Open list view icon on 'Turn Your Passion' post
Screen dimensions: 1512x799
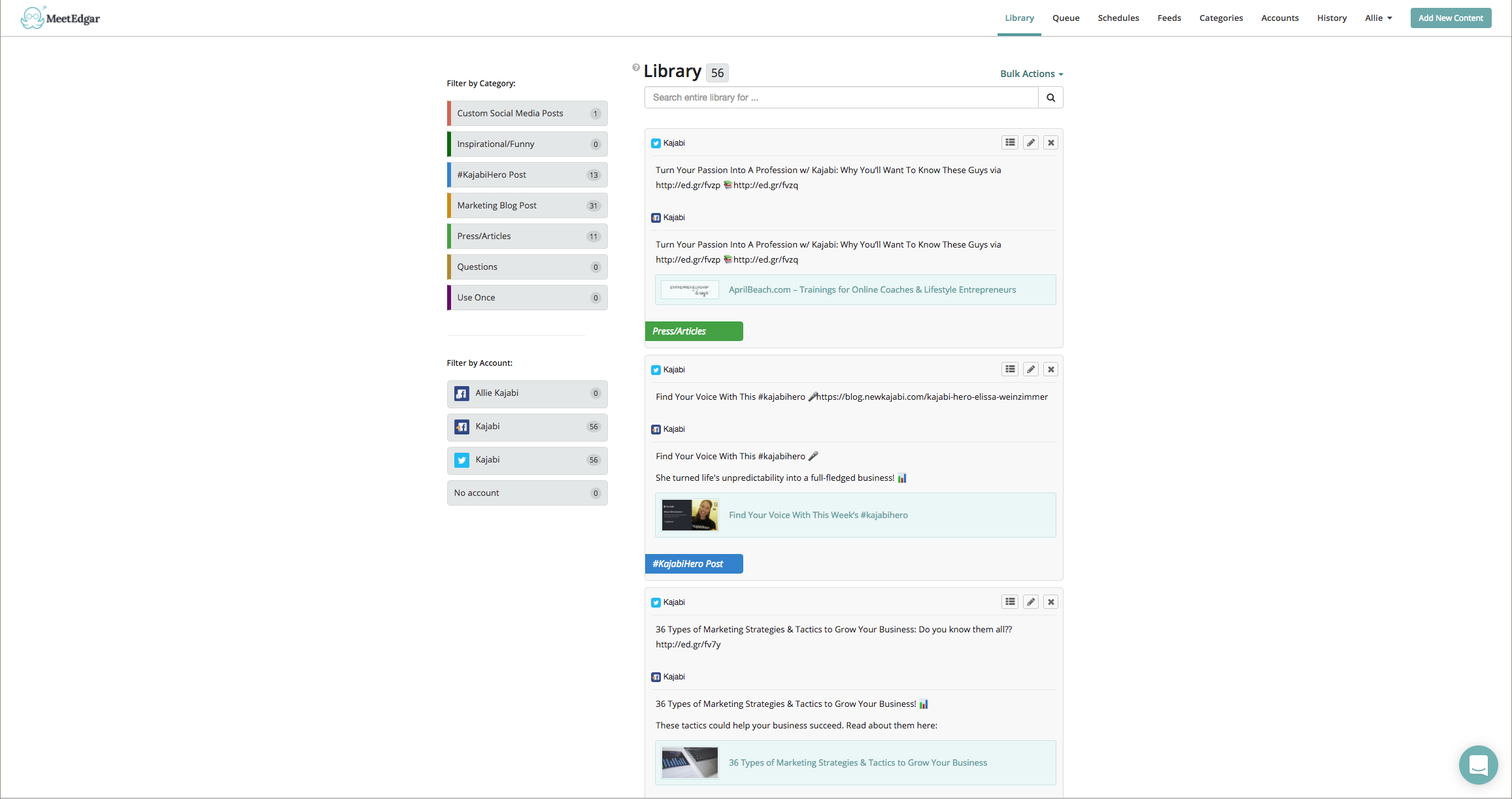coord(1010,142)
